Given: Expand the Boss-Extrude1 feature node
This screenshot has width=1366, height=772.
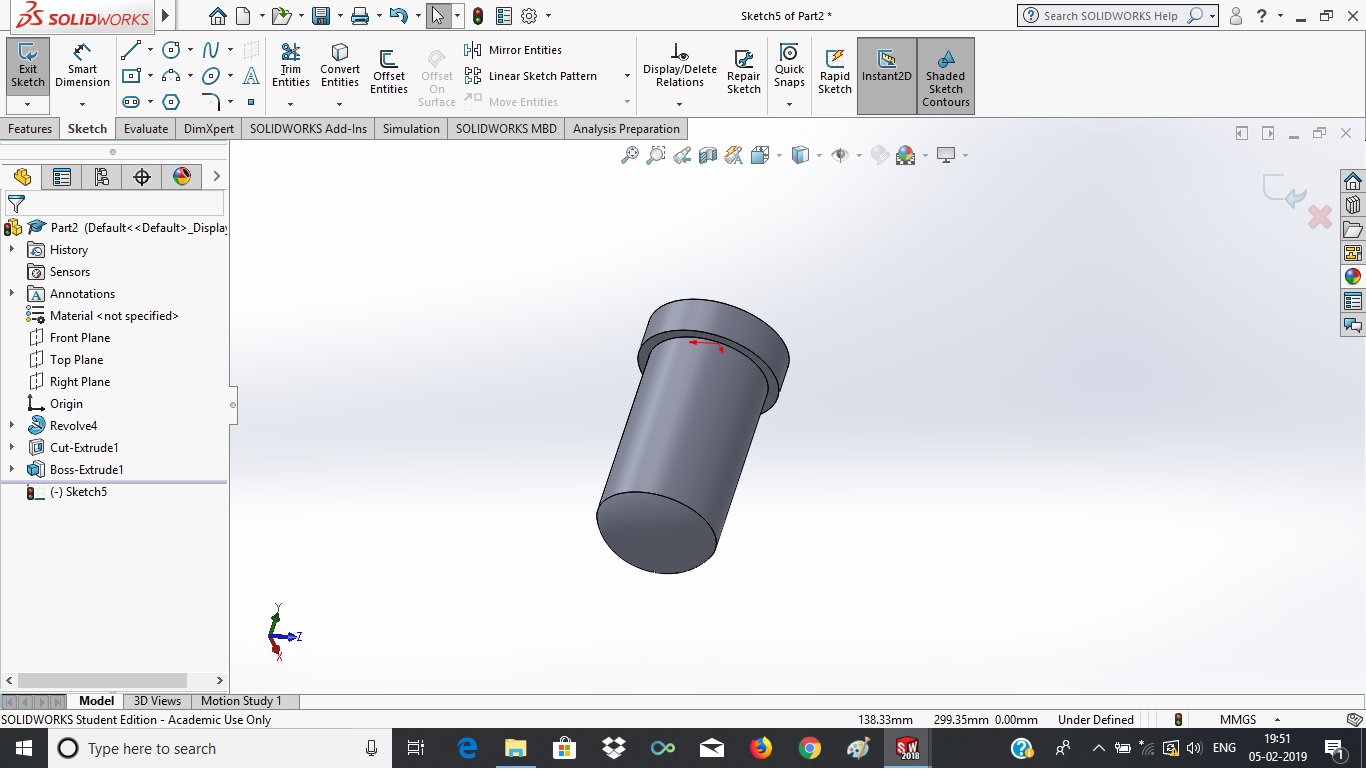Looking at the screenshot, I should pyautogui.click(x=12, y=470).
